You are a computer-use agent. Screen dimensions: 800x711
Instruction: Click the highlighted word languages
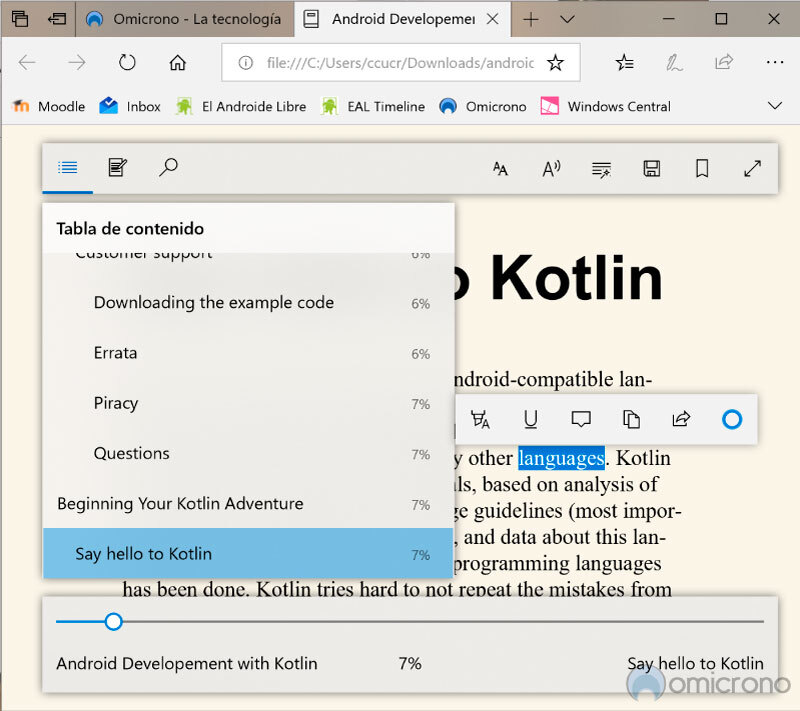click(x=561, y=458)
